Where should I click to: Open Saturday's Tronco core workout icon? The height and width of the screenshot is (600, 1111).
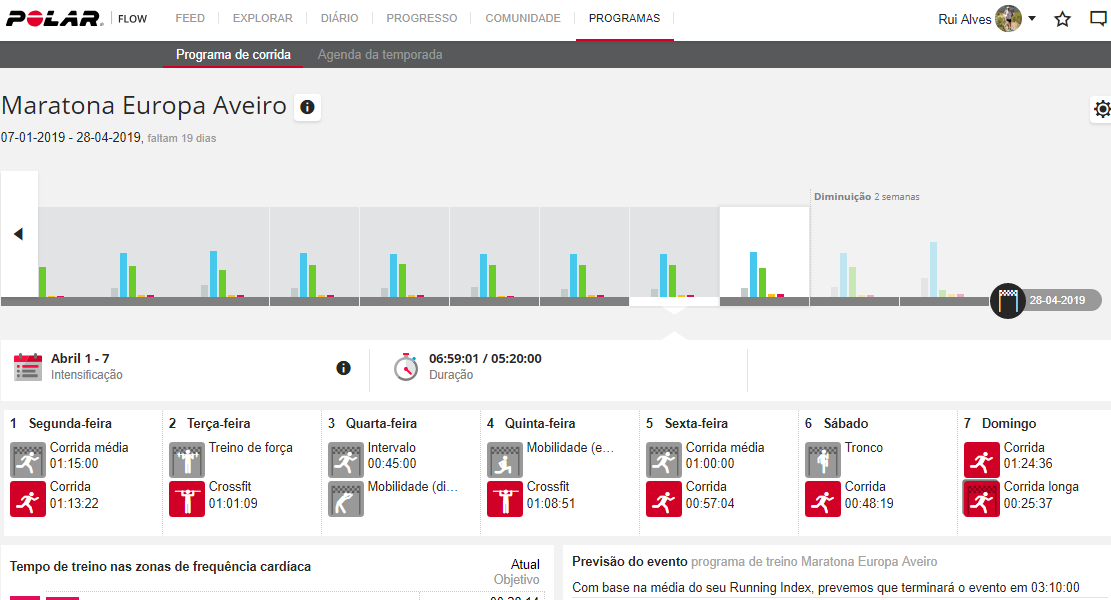coord(823,460)
